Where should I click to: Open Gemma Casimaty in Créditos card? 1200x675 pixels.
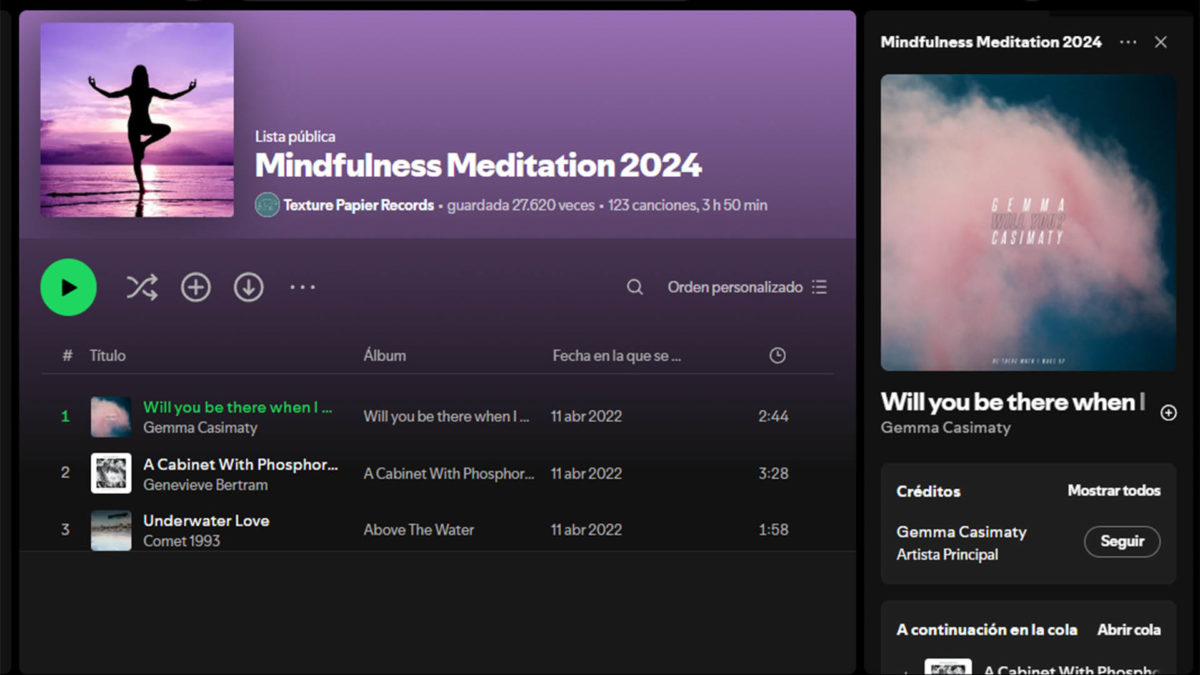tap(961, 532)
